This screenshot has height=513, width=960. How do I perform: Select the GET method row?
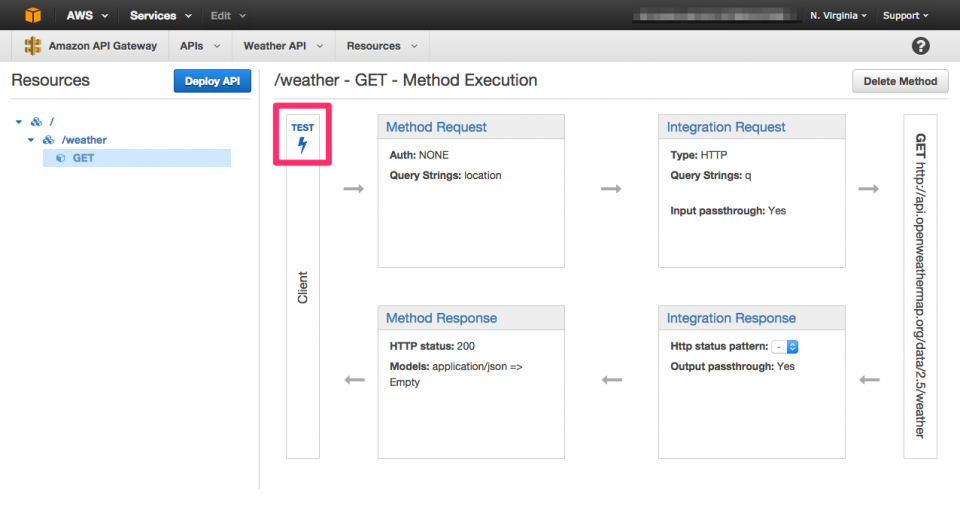point(137,158)
